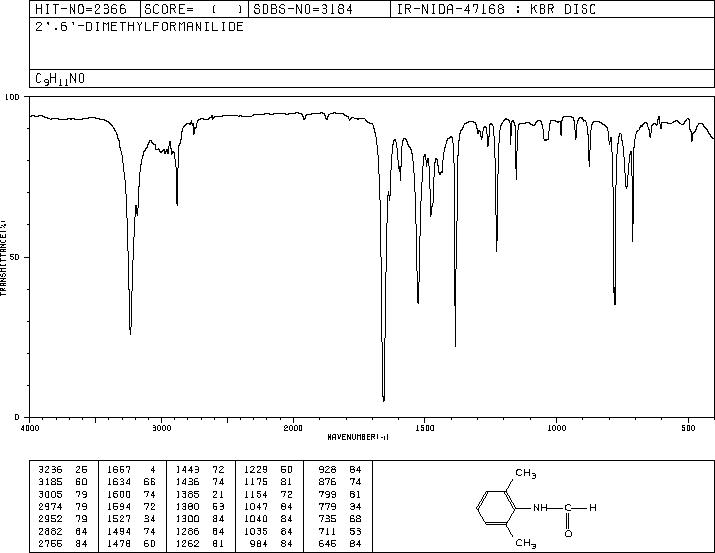Select the 1175 peak row

[268, 482]
